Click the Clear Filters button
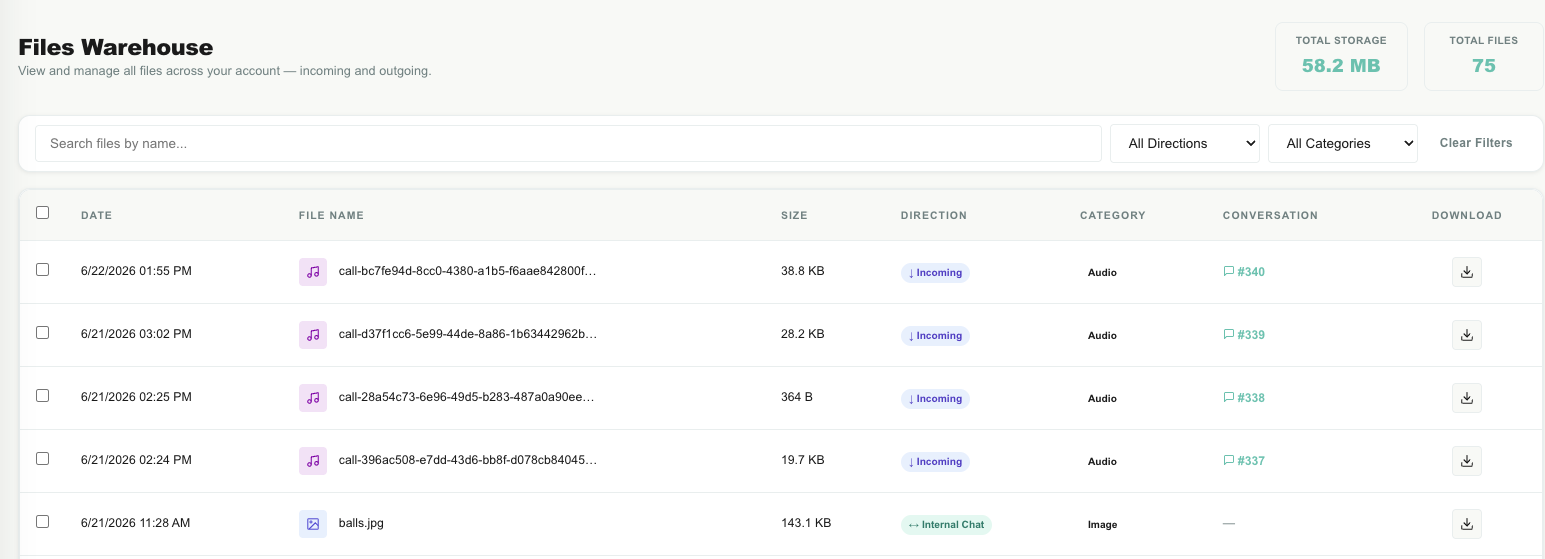 click(x=1476, y=143)
